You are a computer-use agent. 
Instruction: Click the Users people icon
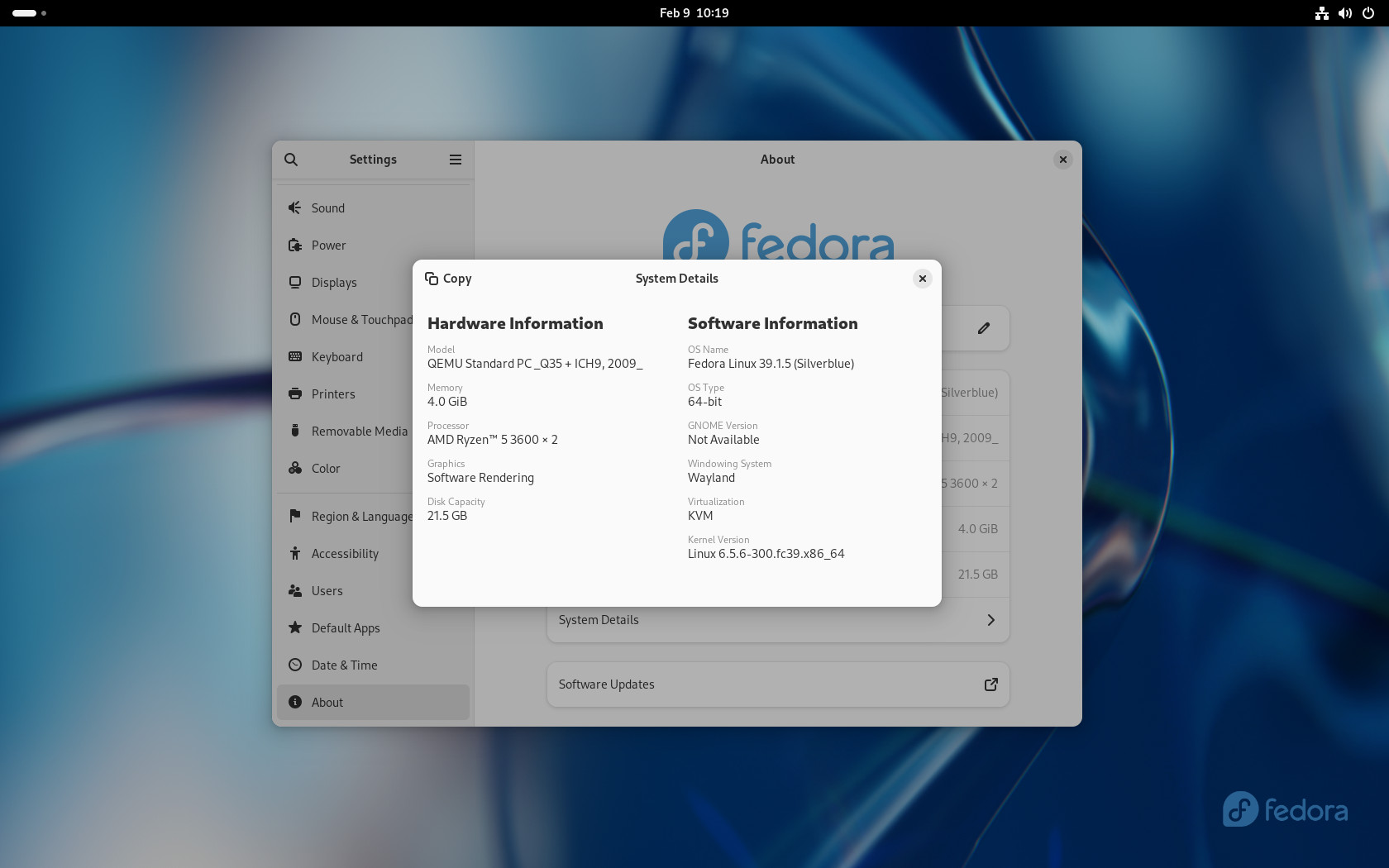click(x=295, y=590)
